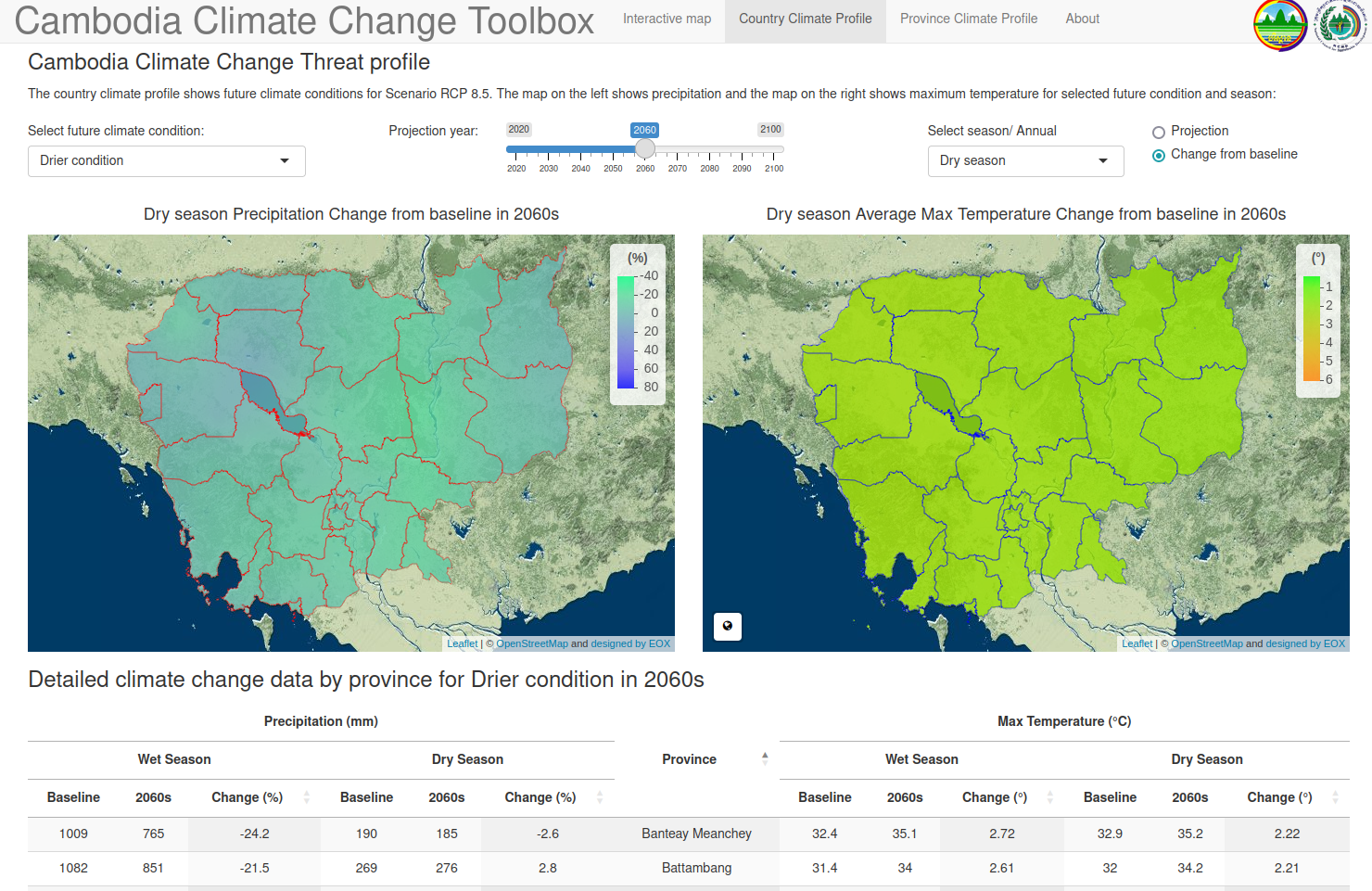
Task: Select Change from baseline radio option
Action: click(1159, 156)
